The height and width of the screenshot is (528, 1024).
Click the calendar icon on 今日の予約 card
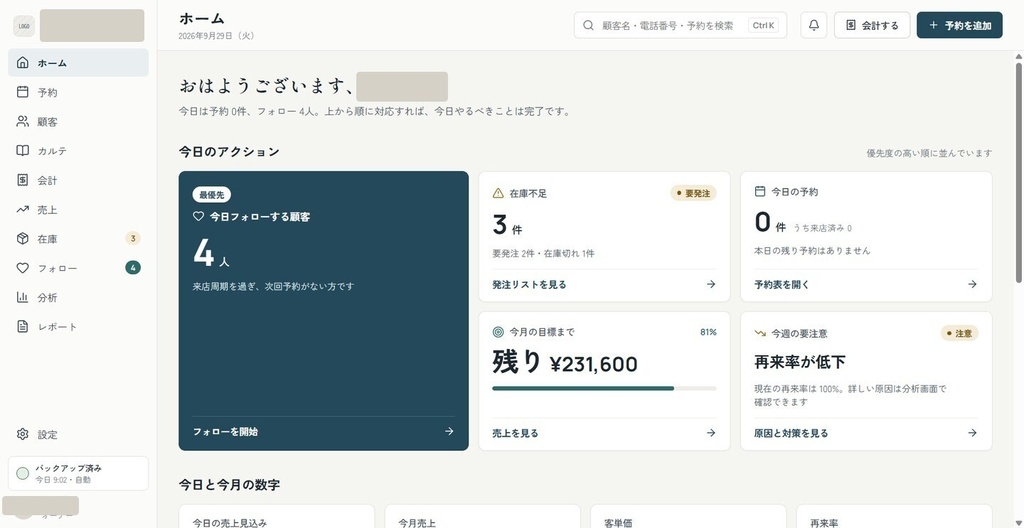760,191
